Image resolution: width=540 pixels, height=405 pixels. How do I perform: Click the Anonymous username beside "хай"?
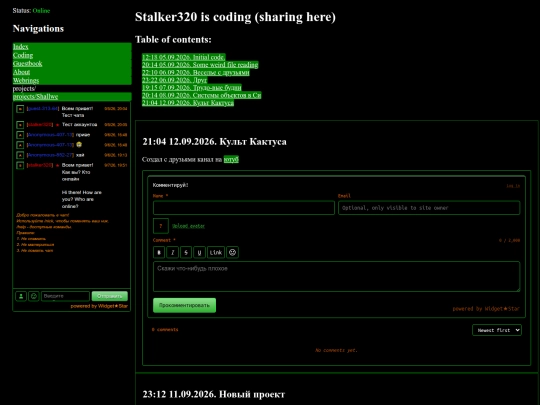[x=51, y=155]
